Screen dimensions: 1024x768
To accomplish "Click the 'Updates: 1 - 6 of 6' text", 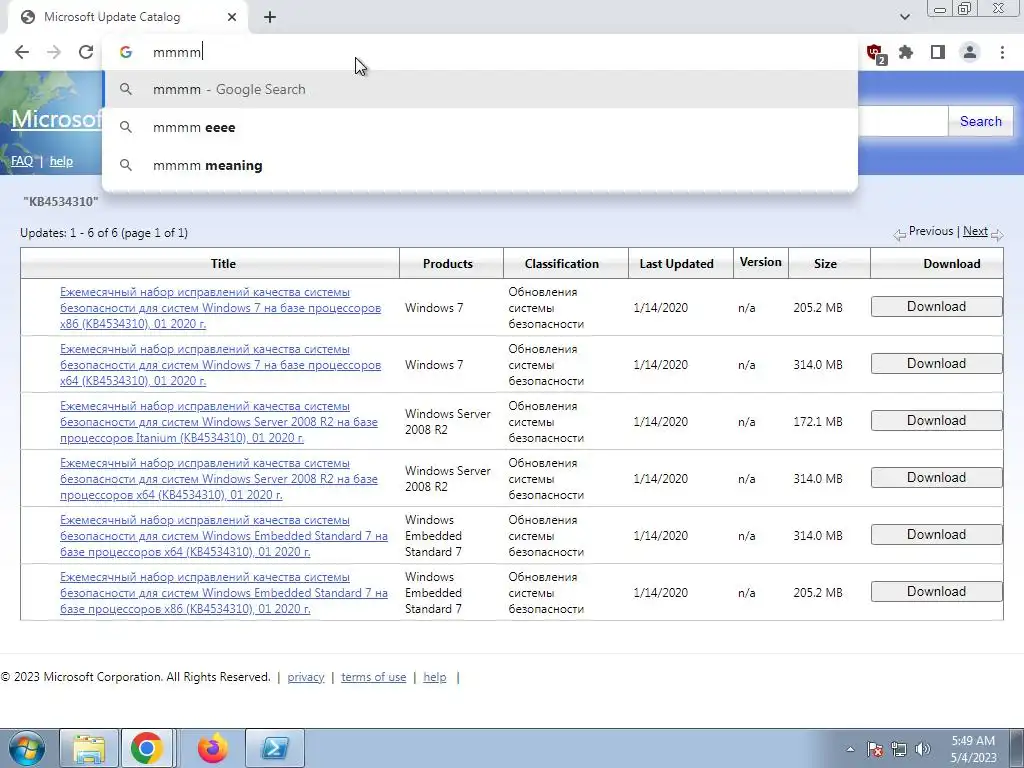I will coord(104,233).
